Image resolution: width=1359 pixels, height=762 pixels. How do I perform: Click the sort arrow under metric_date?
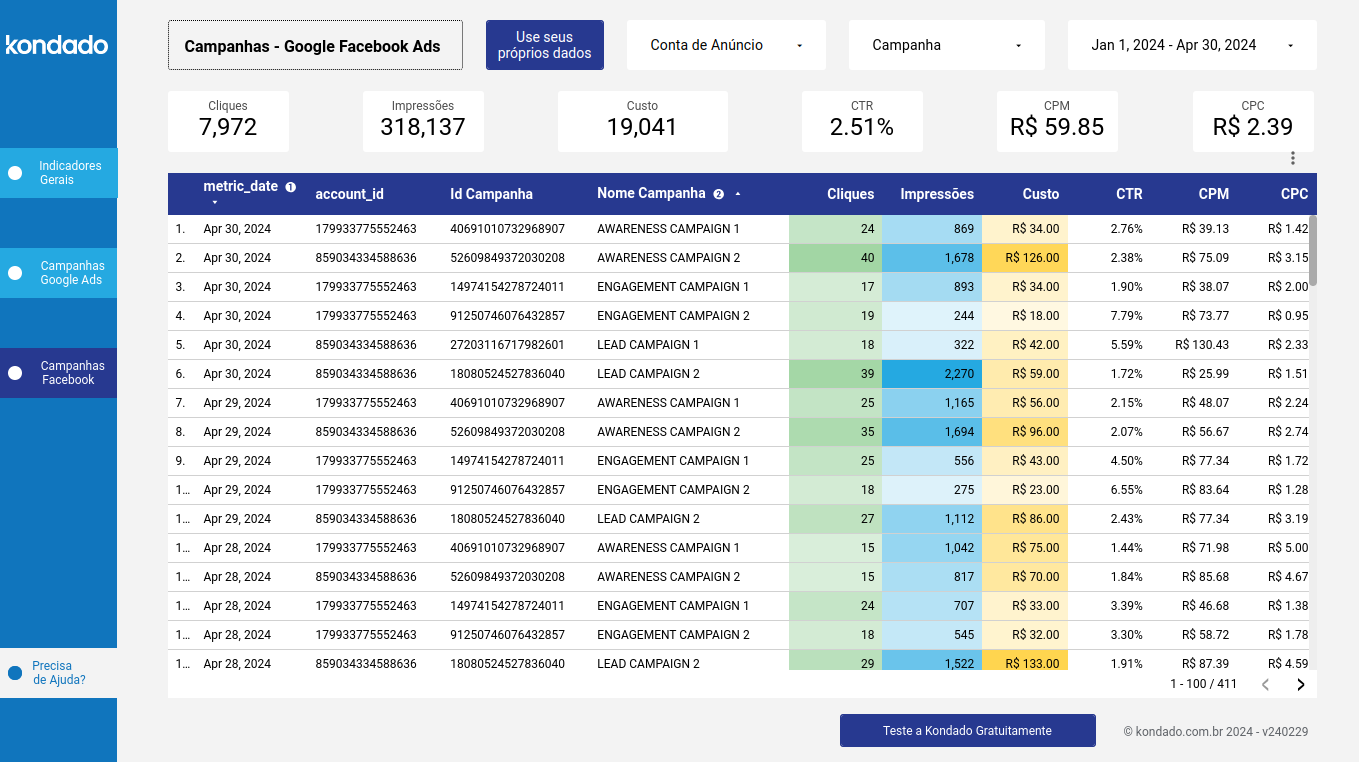coord(213,201)
